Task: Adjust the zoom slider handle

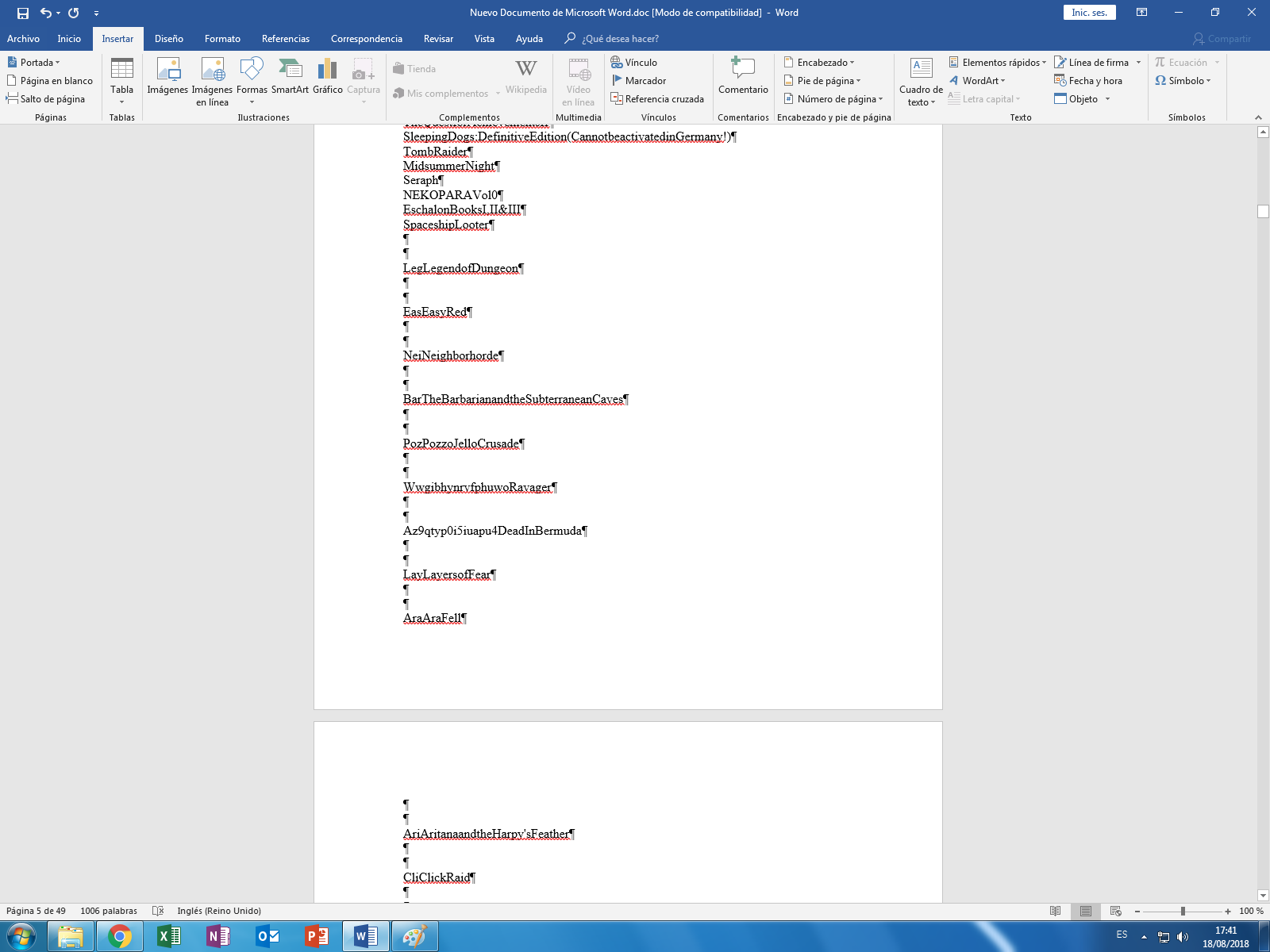Action: pos(1183,911)
